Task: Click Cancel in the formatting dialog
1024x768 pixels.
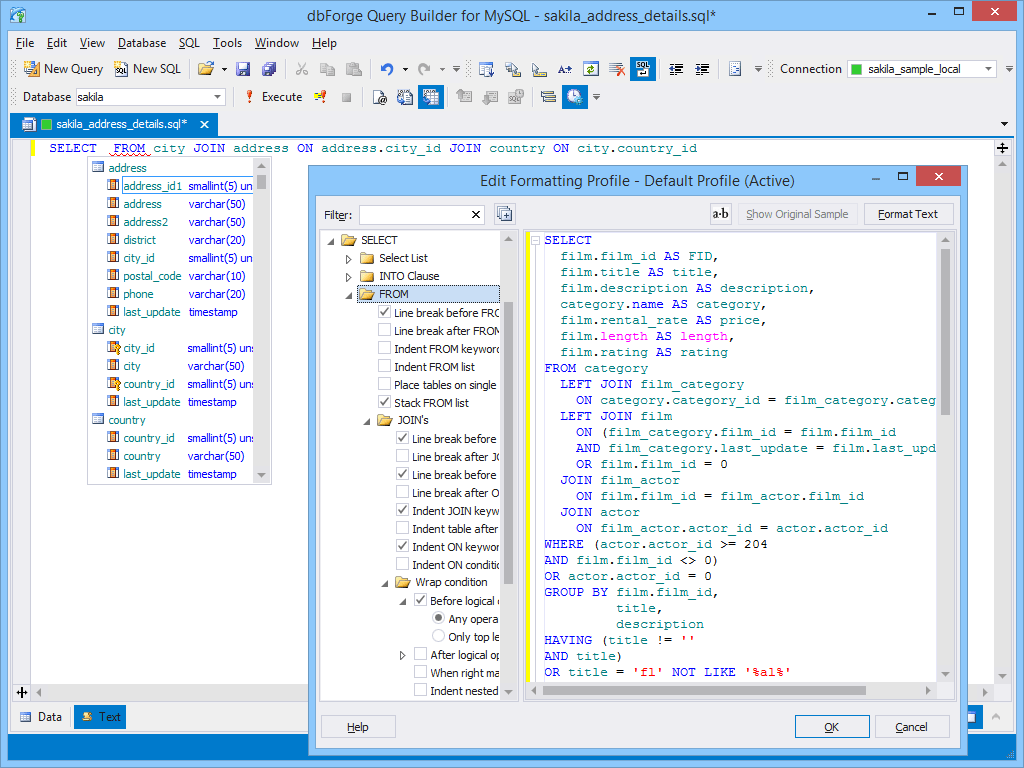Action: tap(911, 727)
